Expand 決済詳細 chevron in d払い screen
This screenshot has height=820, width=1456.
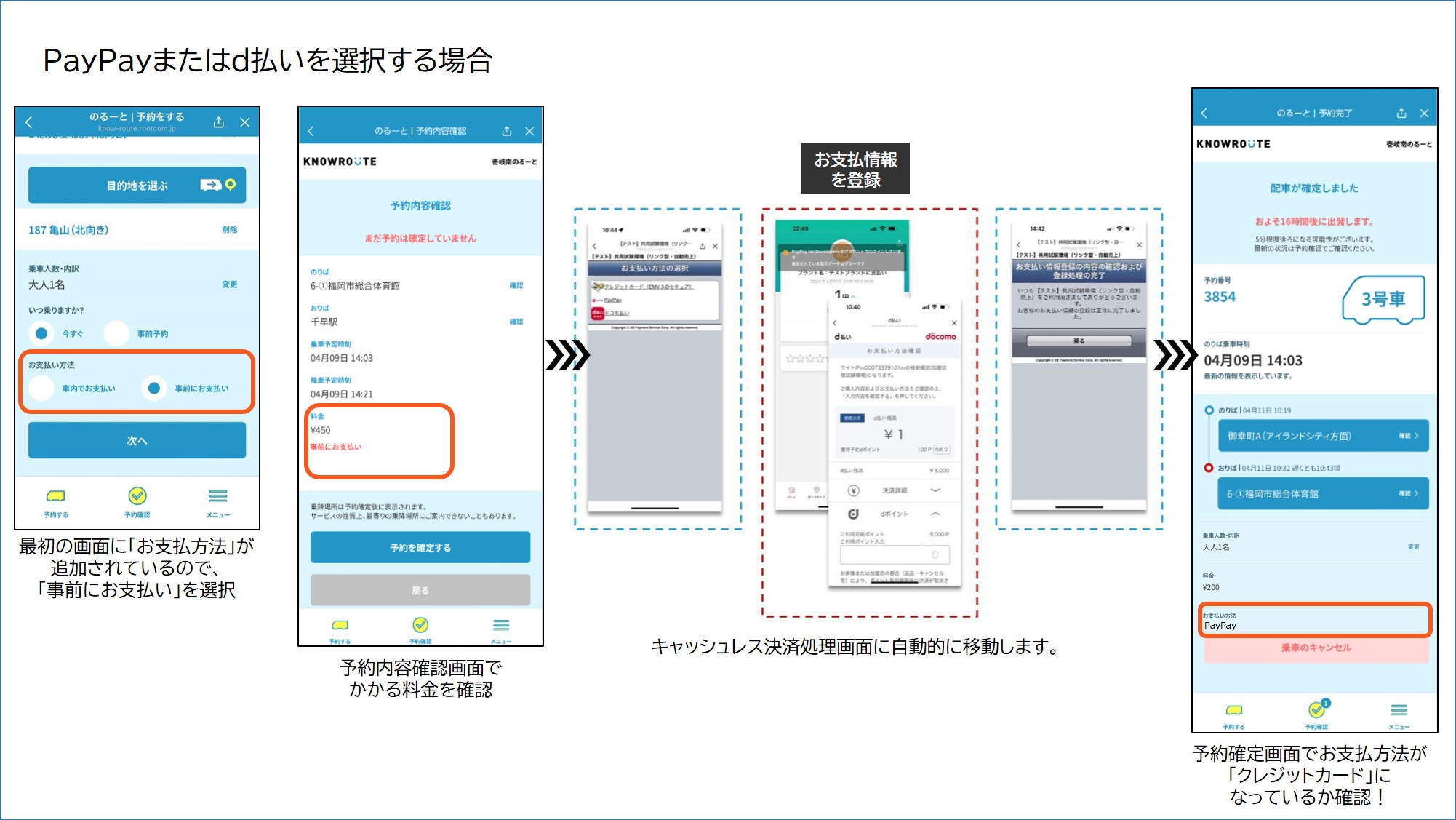click(x=935, y=490)
